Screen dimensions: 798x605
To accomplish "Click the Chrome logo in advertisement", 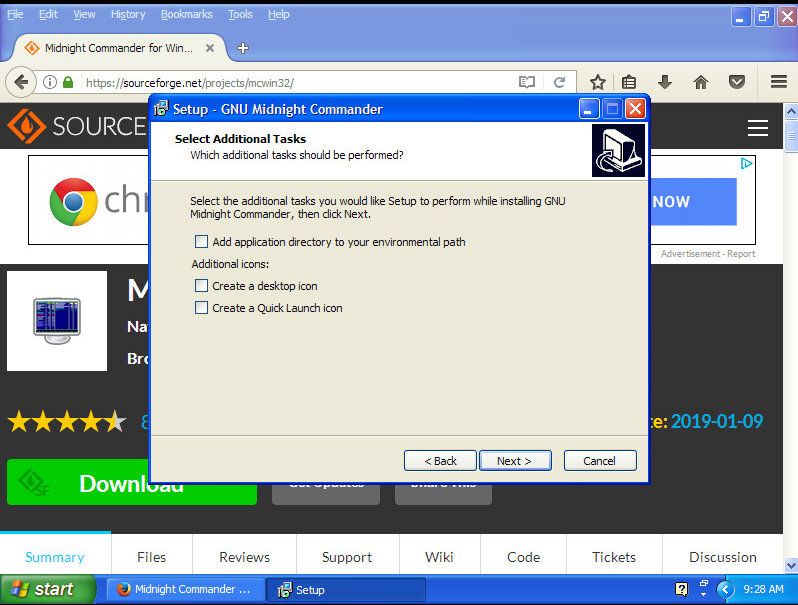I will [x=73, y=201].
